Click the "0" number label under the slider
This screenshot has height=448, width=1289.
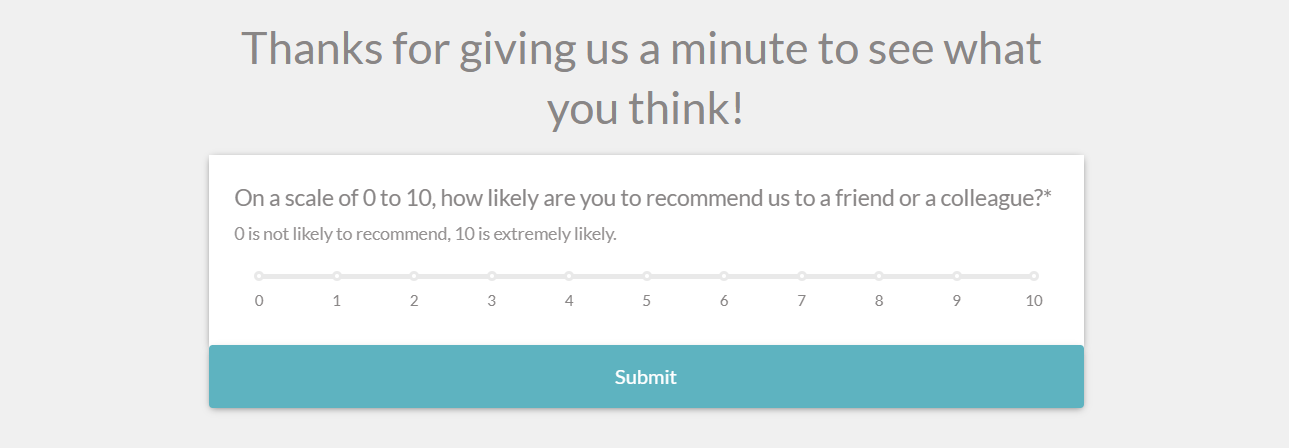click(259, 301)
